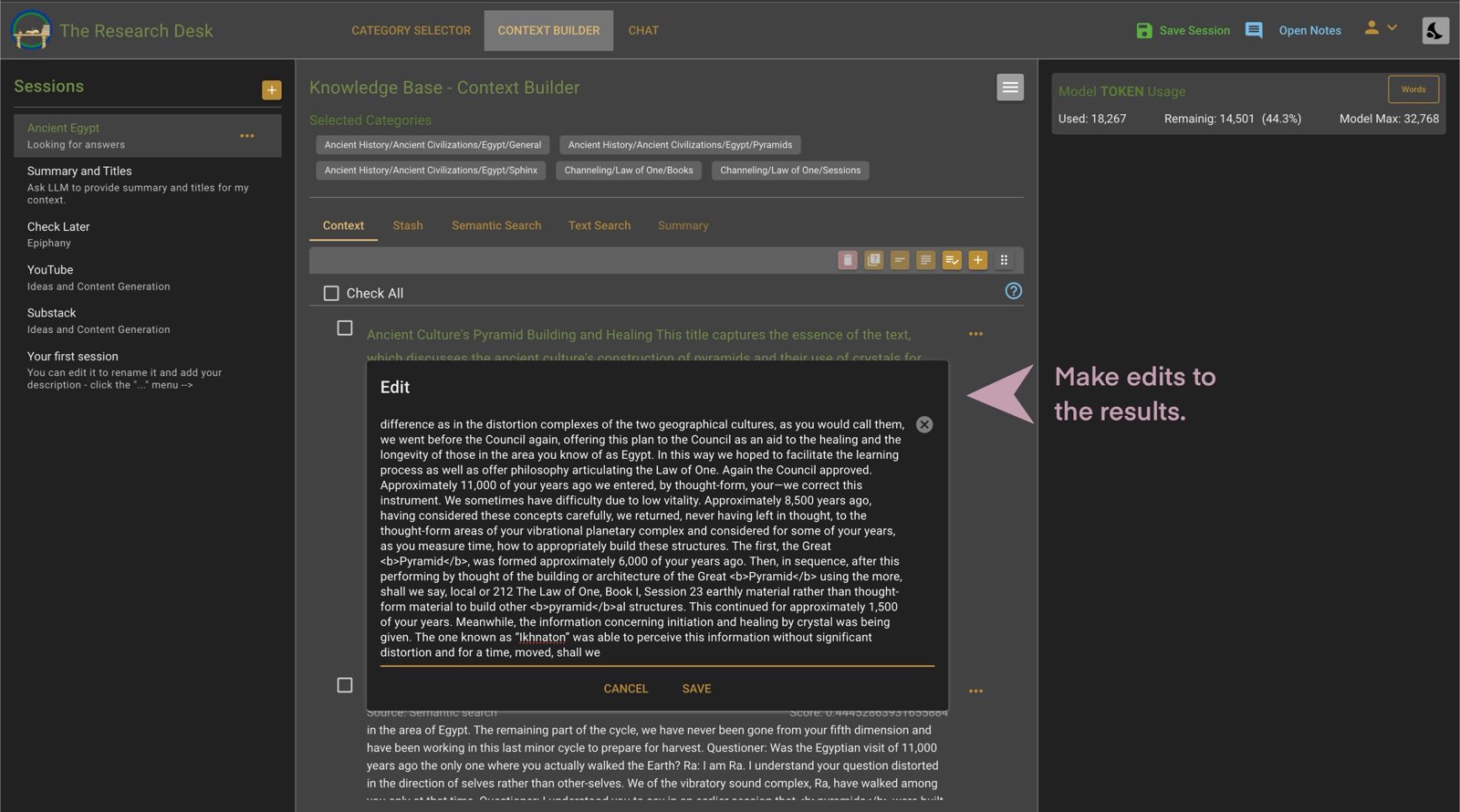Click the second result's passage text about Egypt
The width and height of the screenshot is (1460, 812).
point(655,761)
